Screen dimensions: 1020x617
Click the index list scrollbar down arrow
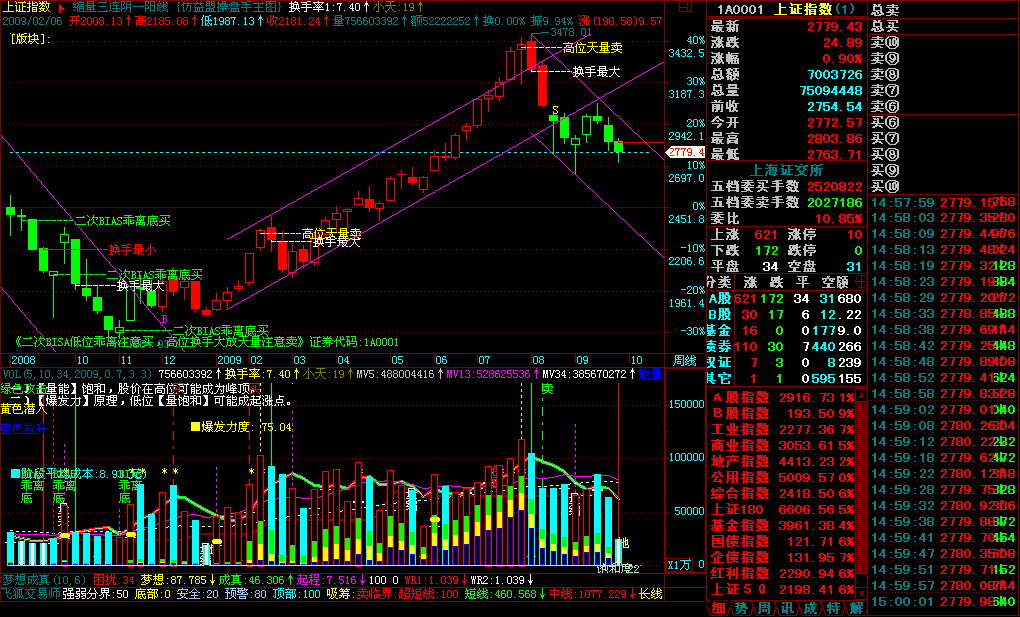click(863, 594)
